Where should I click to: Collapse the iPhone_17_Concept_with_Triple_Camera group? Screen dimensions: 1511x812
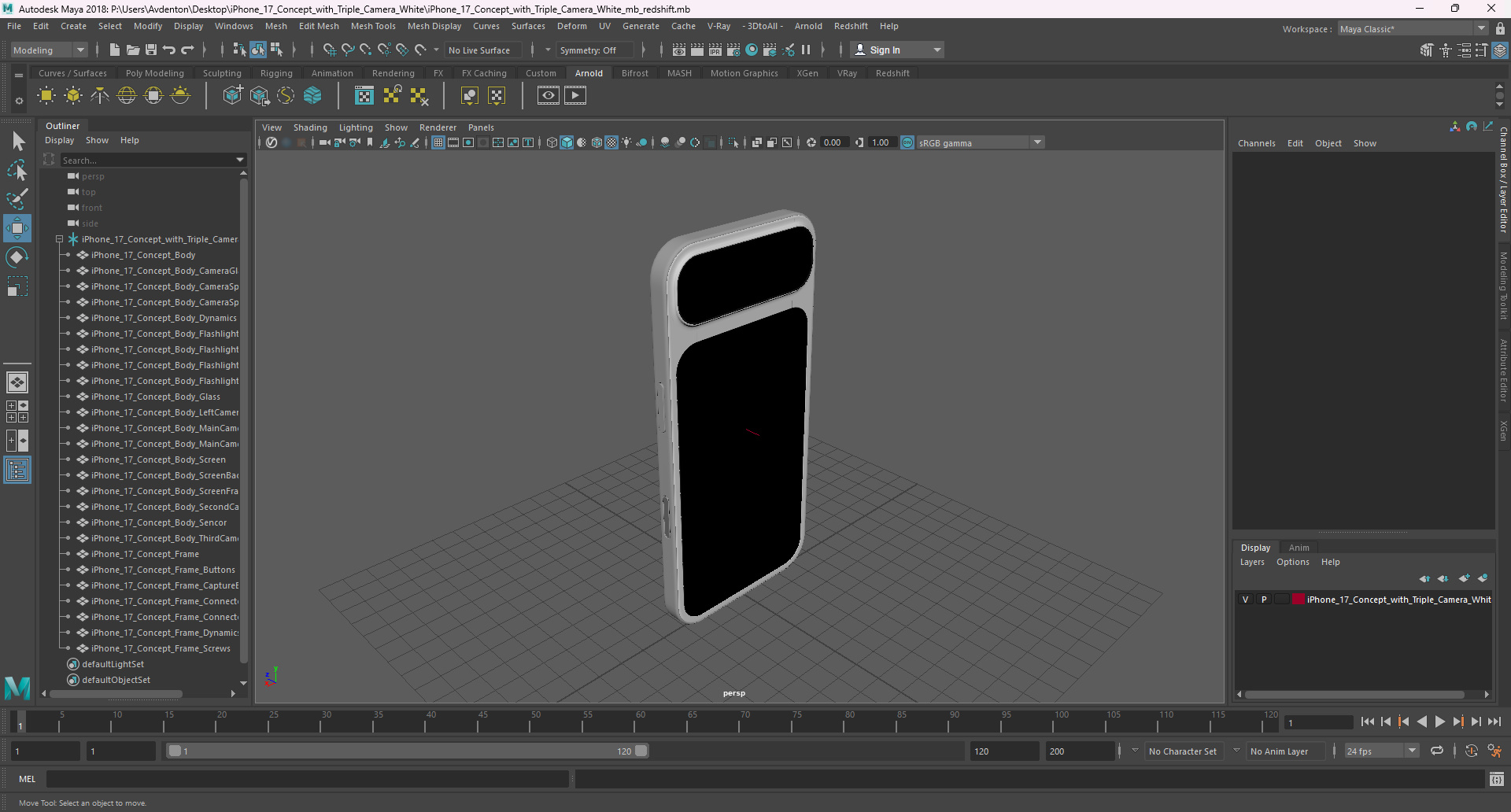point(59,239)
